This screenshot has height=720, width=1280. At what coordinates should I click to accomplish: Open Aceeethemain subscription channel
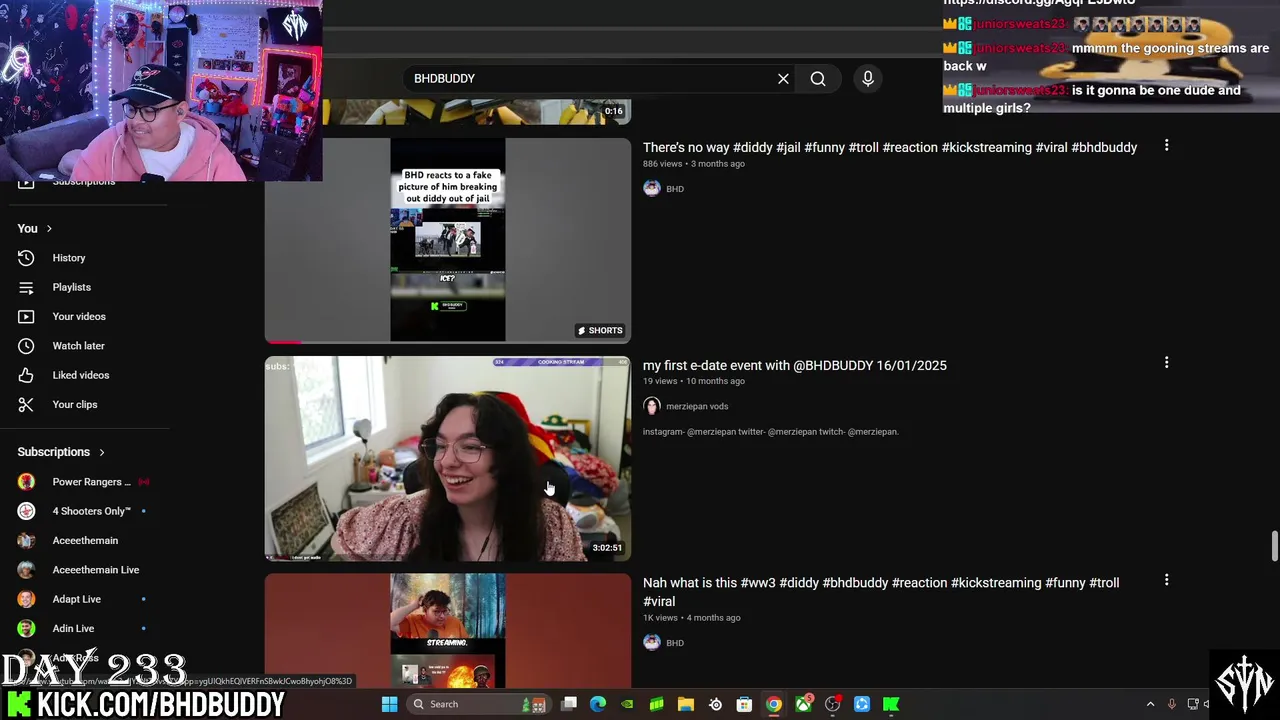85,540
